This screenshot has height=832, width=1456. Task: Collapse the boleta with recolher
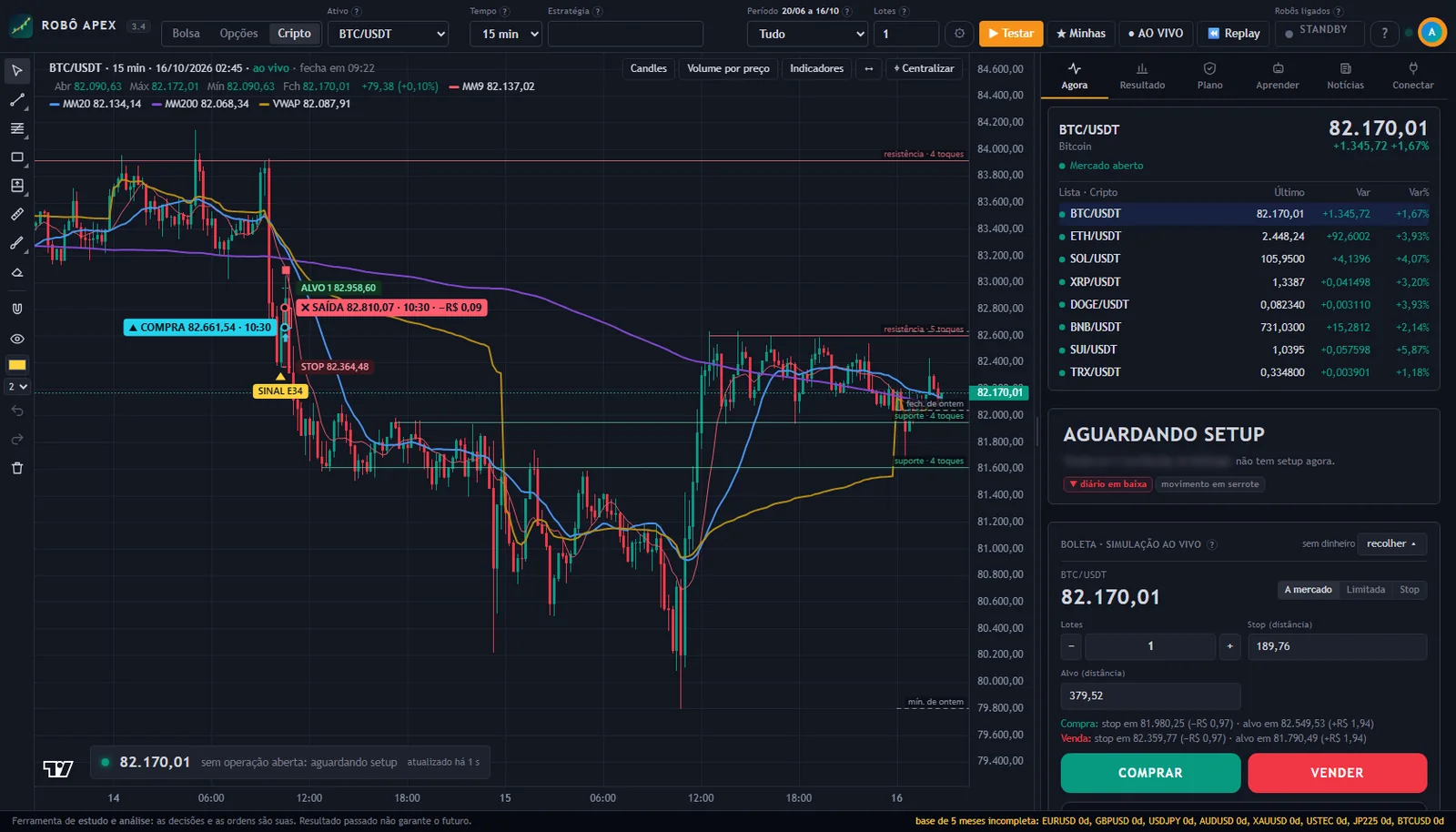coord(1391,543)
